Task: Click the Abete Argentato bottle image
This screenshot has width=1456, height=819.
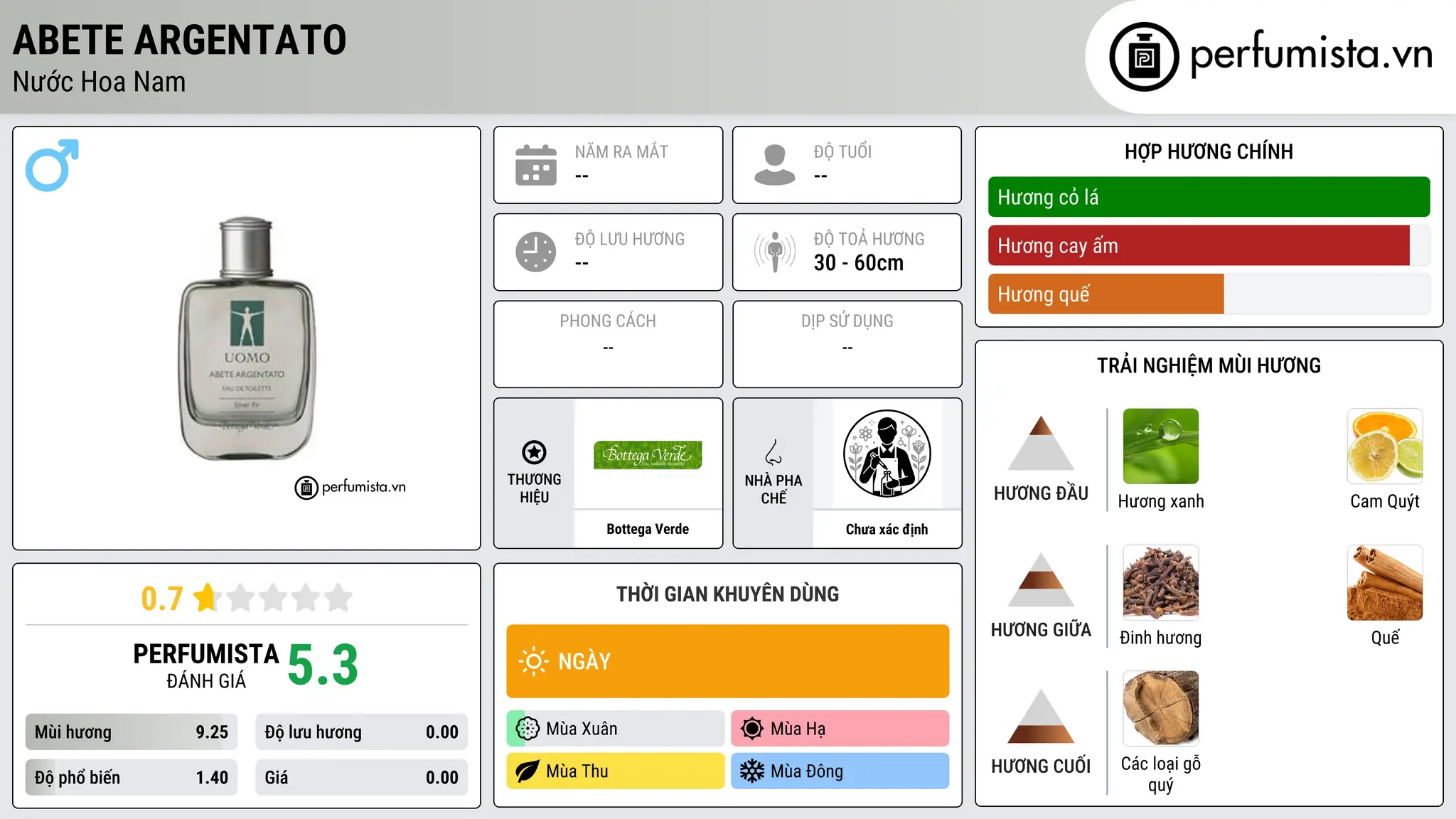Action: point(247,338)
